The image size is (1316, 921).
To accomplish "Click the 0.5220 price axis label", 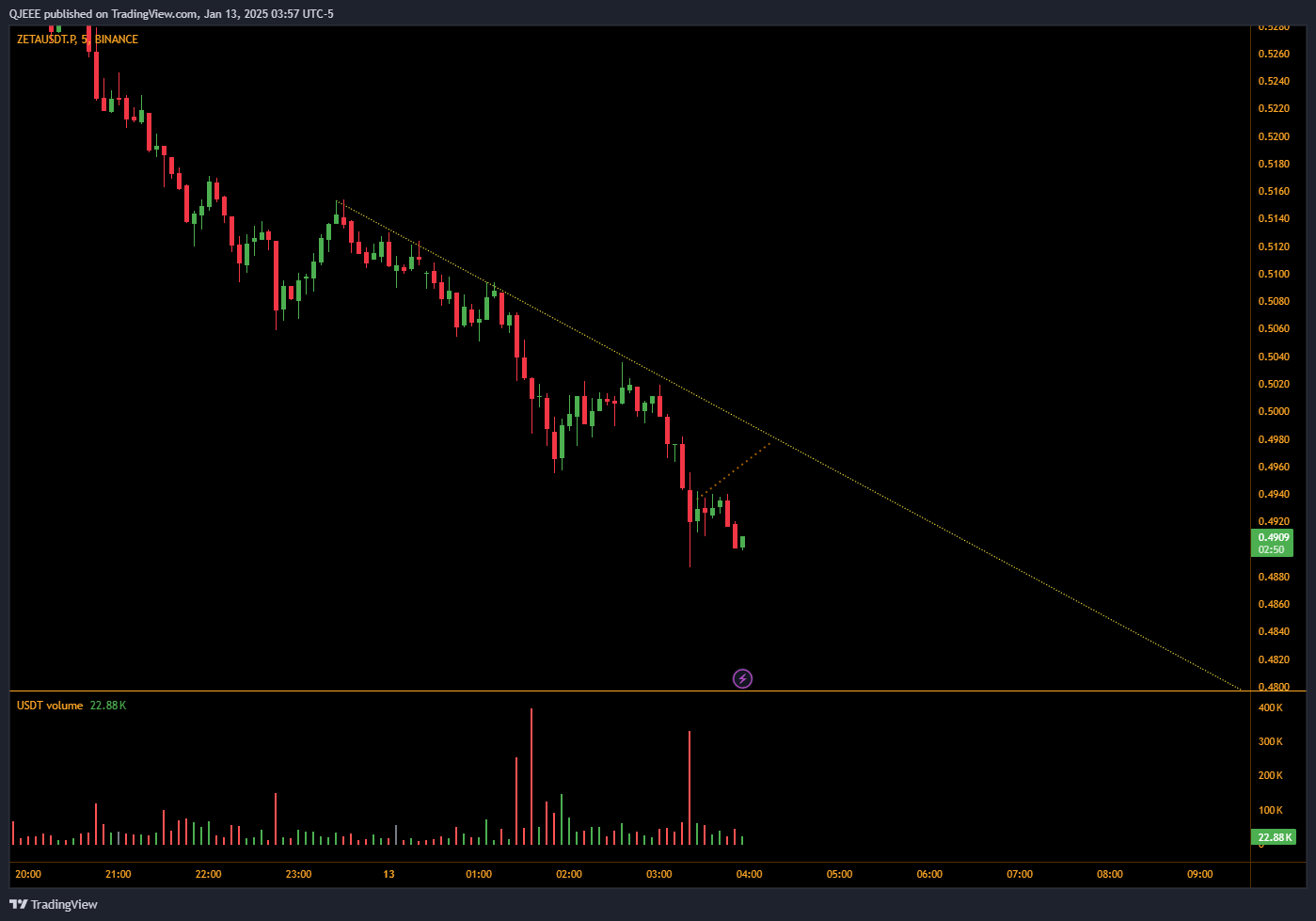I will pos(1274,108).
